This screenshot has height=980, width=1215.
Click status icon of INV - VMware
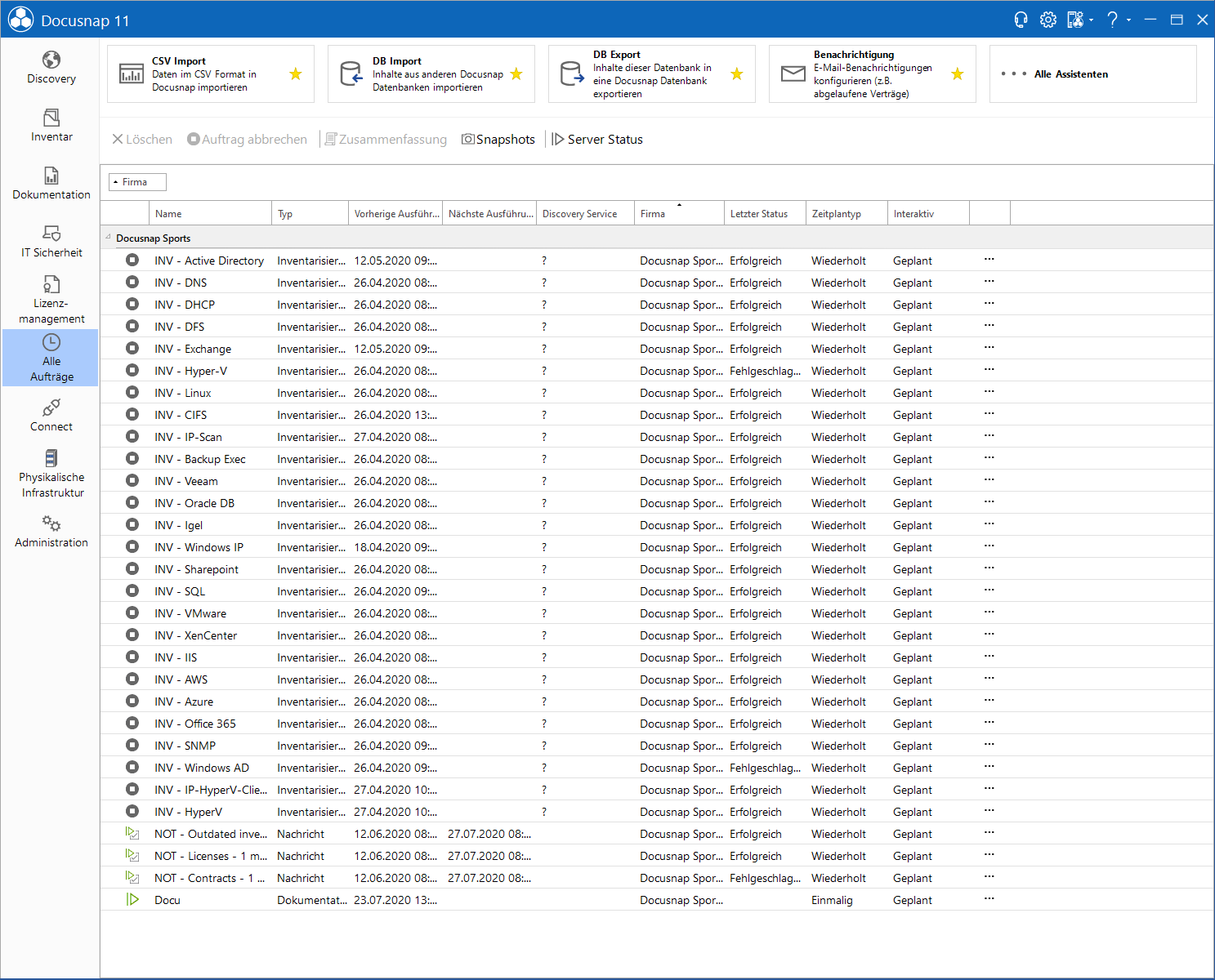click(x=132, y=612)
